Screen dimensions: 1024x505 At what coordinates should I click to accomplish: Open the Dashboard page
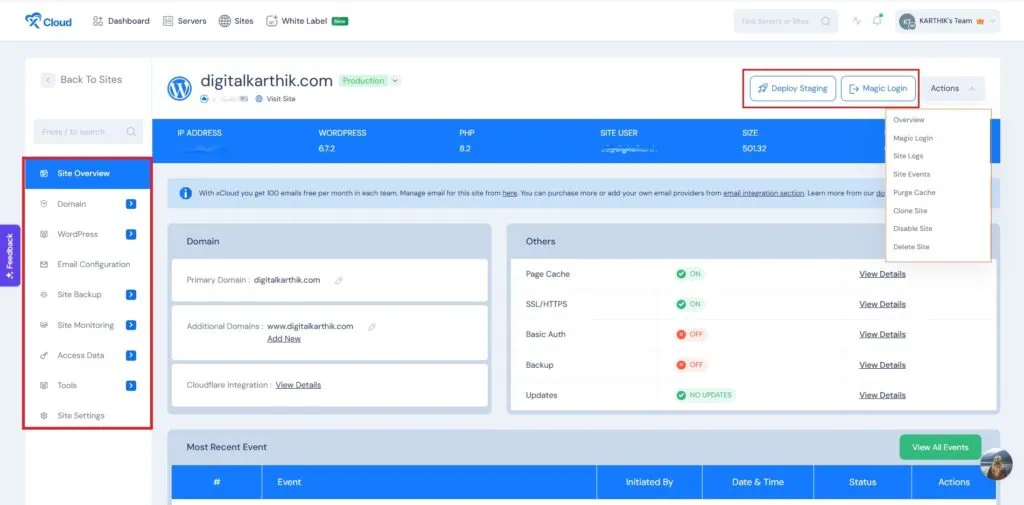coord(121,21)
